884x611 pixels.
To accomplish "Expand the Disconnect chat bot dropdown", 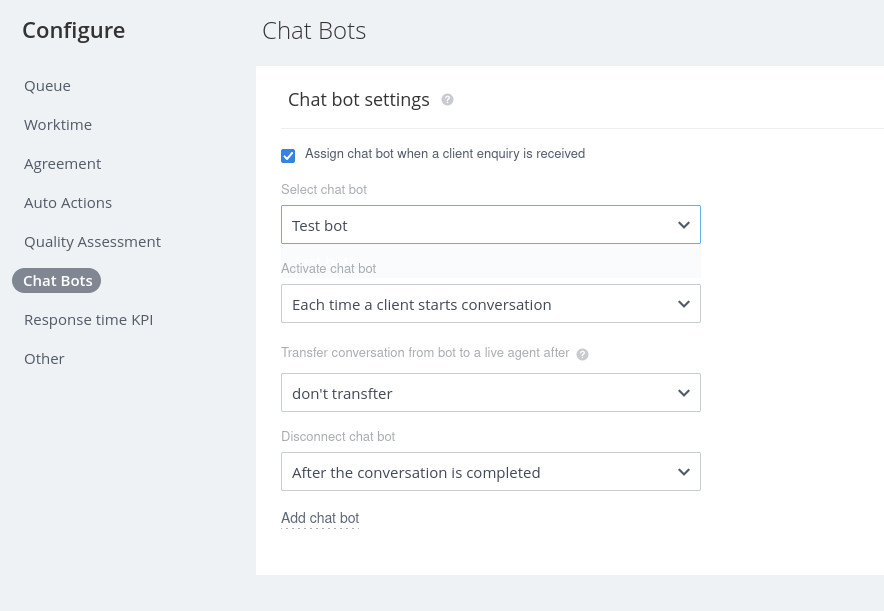I will [480, 472].
